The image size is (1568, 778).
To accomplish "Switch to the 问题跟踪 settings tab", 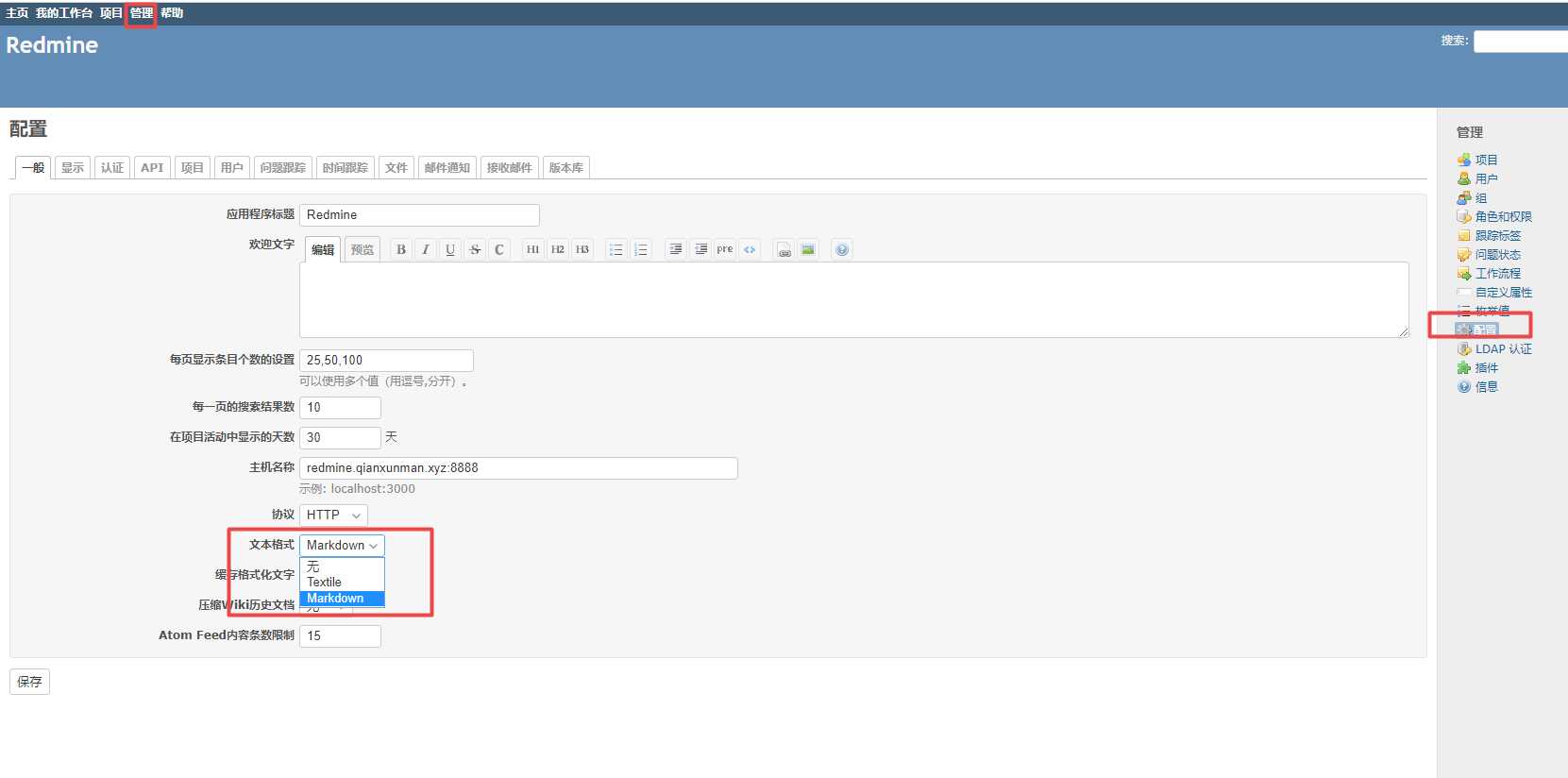I will [x=282, y=167].
